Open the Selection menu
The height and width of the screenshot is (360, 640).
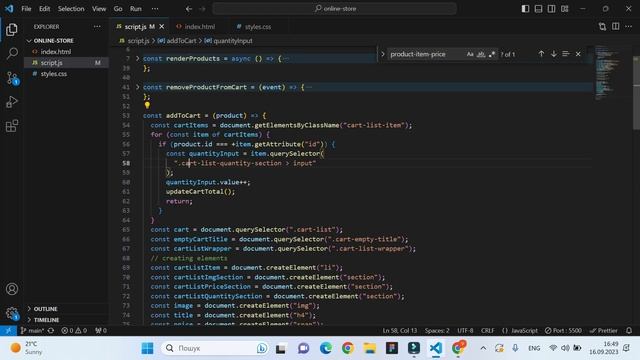(x=71, y=9)
